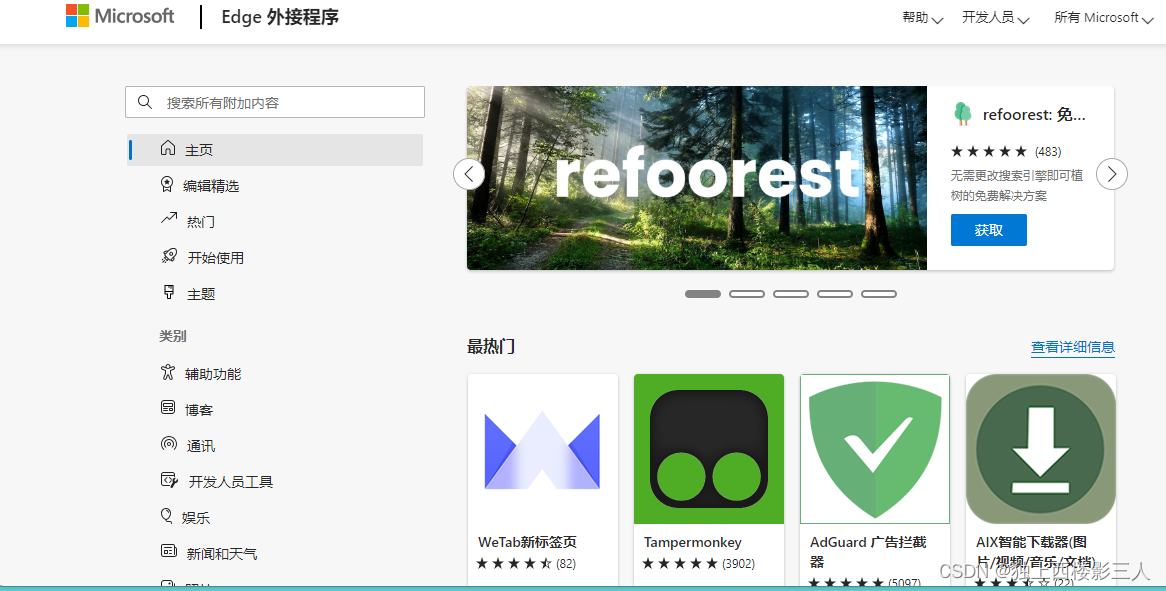Show the next carousel banner
This screenshot has width=1166, height=591.
(1112, 174)
